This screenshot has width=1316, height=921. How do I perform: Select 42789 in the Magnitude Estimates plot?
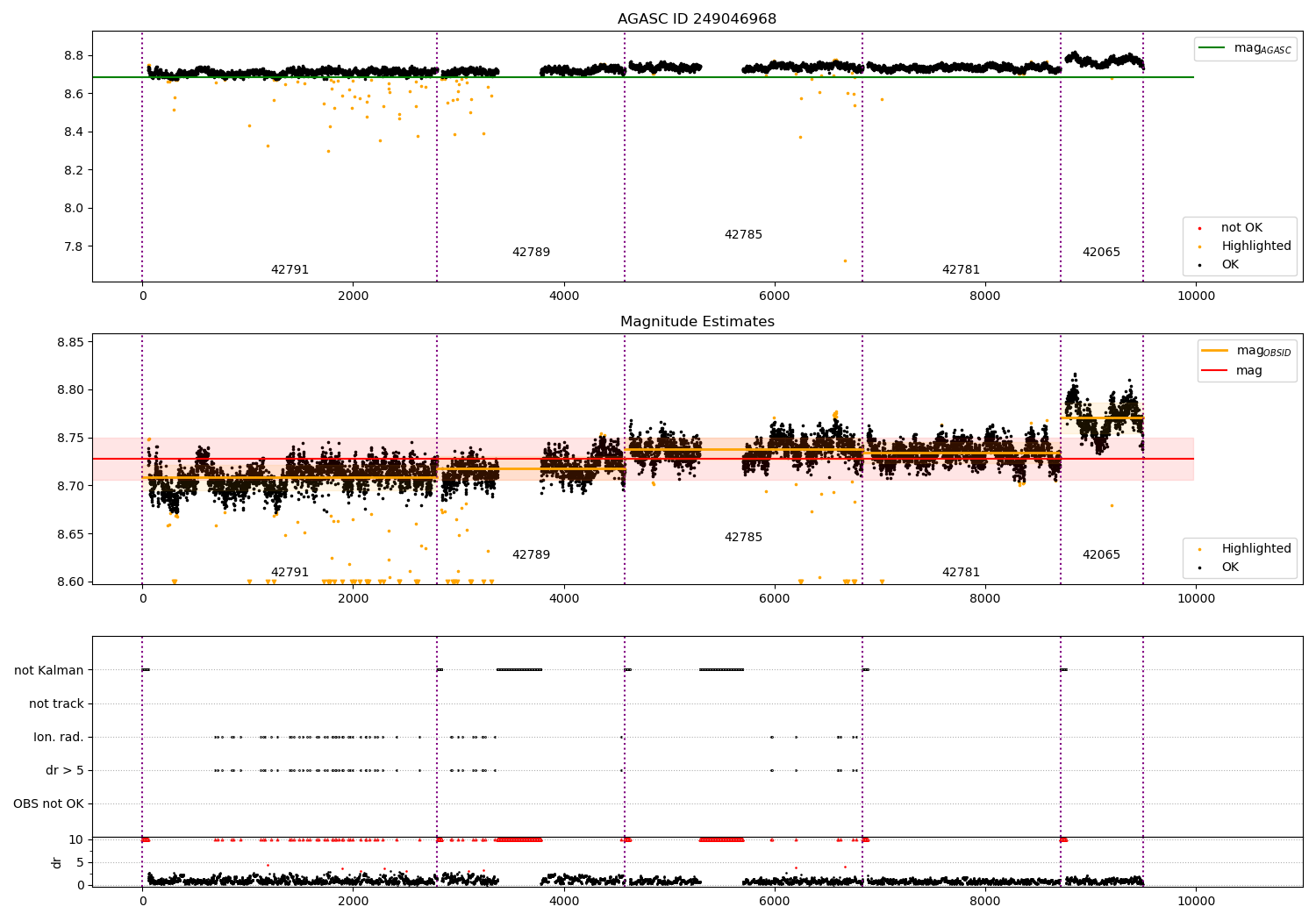point(531,555)
